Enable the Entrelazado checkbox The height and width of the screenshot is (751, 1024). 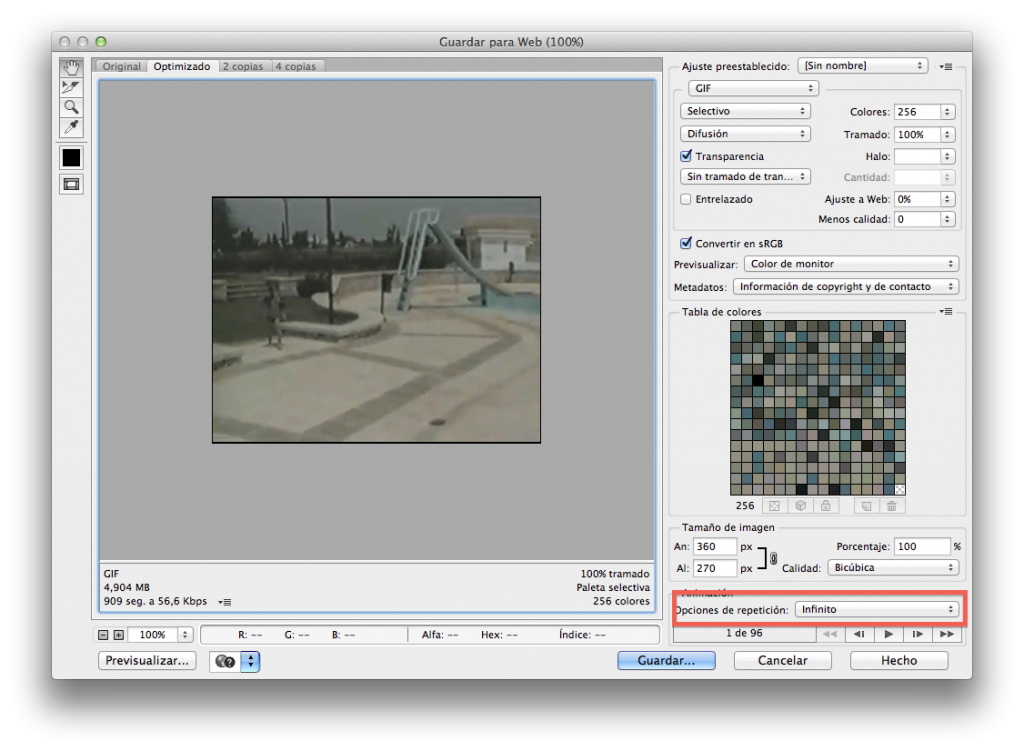[x=686, y=199]
